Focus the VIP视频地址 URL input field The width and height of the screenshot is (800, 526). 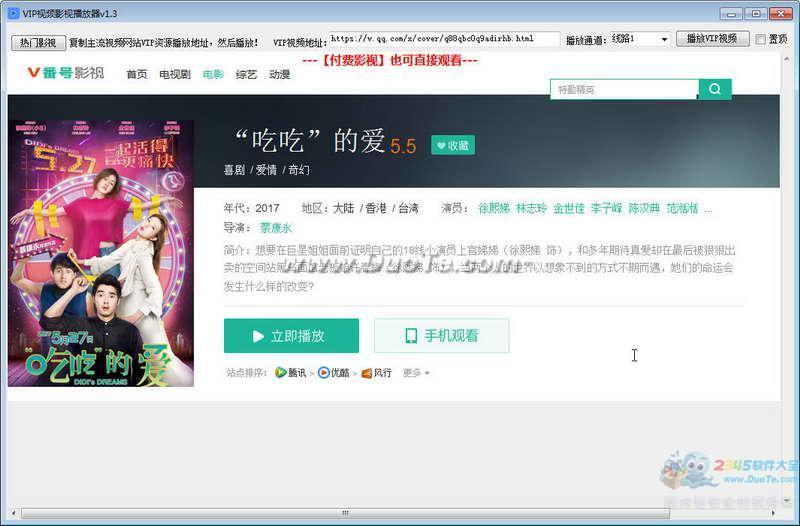(x=444, y=39)
